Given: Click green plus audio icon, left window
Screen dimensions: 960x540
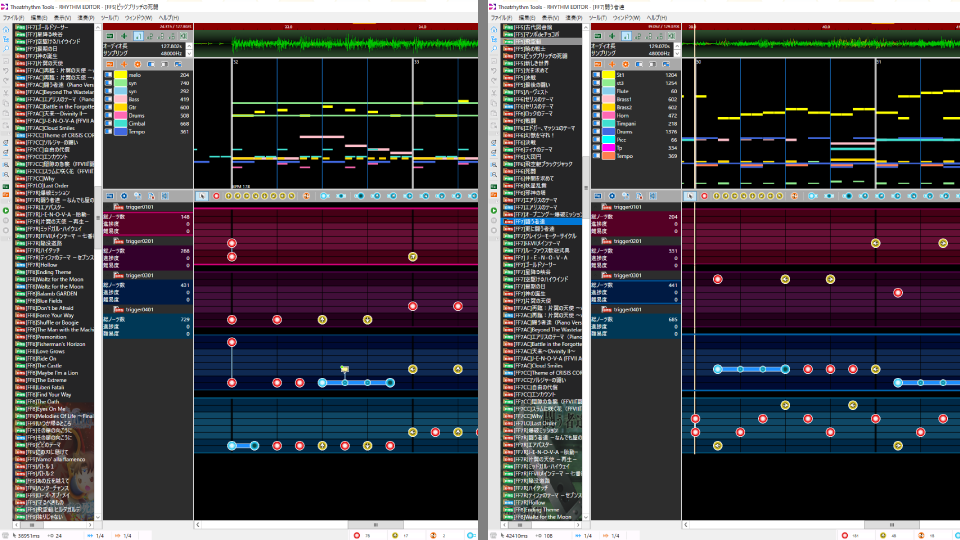Looking at the screenshot, I should [124, 36].
